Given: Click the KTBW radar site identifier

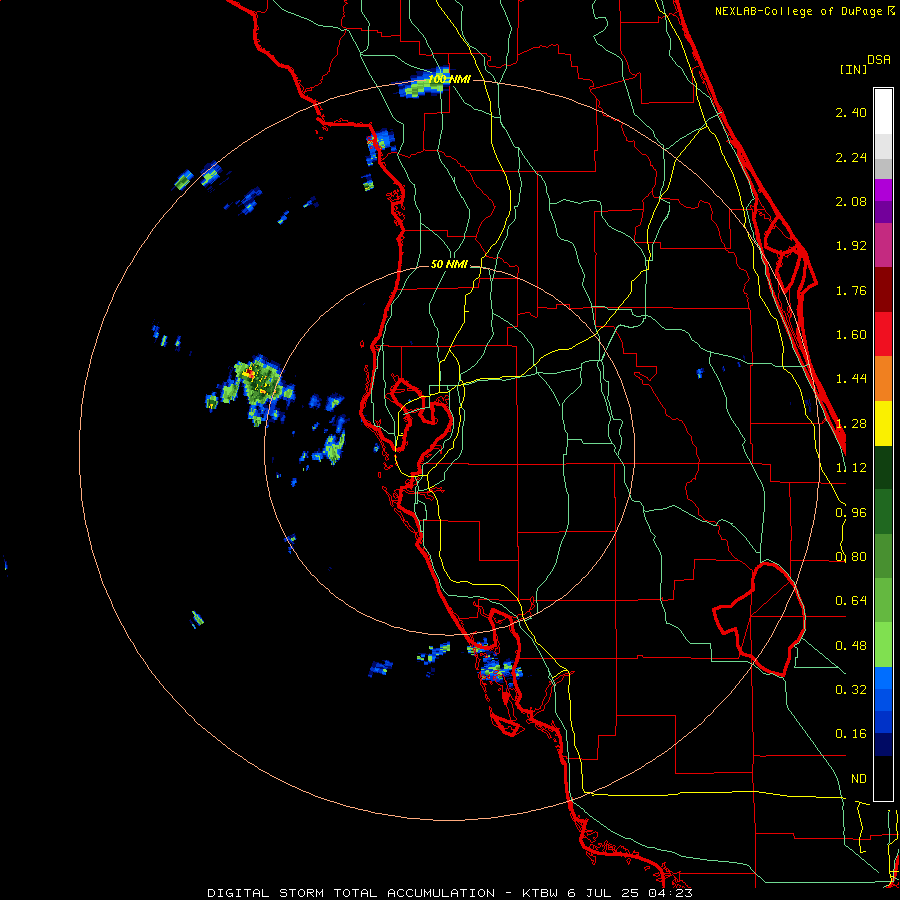Looking at the screenshot, I should tap(541, 893).
